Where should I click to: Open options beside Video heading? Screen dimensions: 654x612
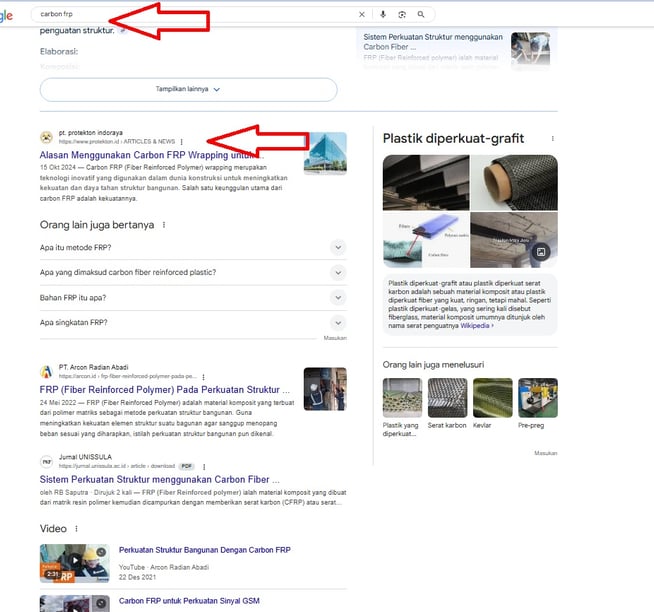coord(76,529)
